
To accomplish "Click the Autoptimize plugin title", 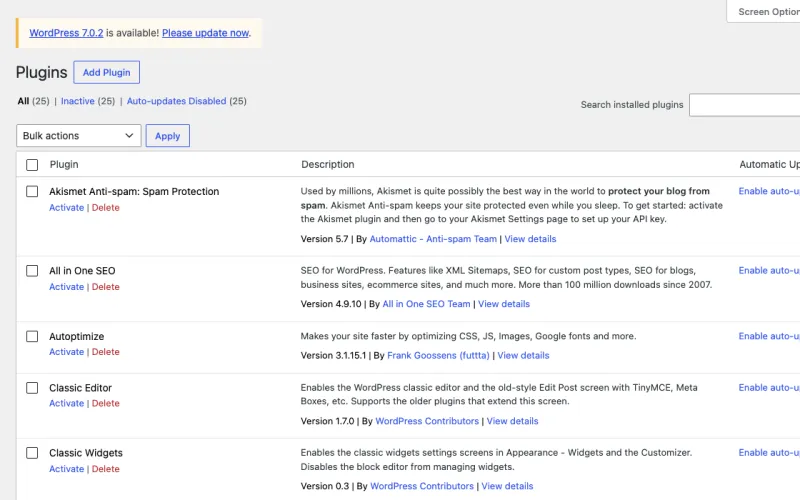I will [77, 337].
